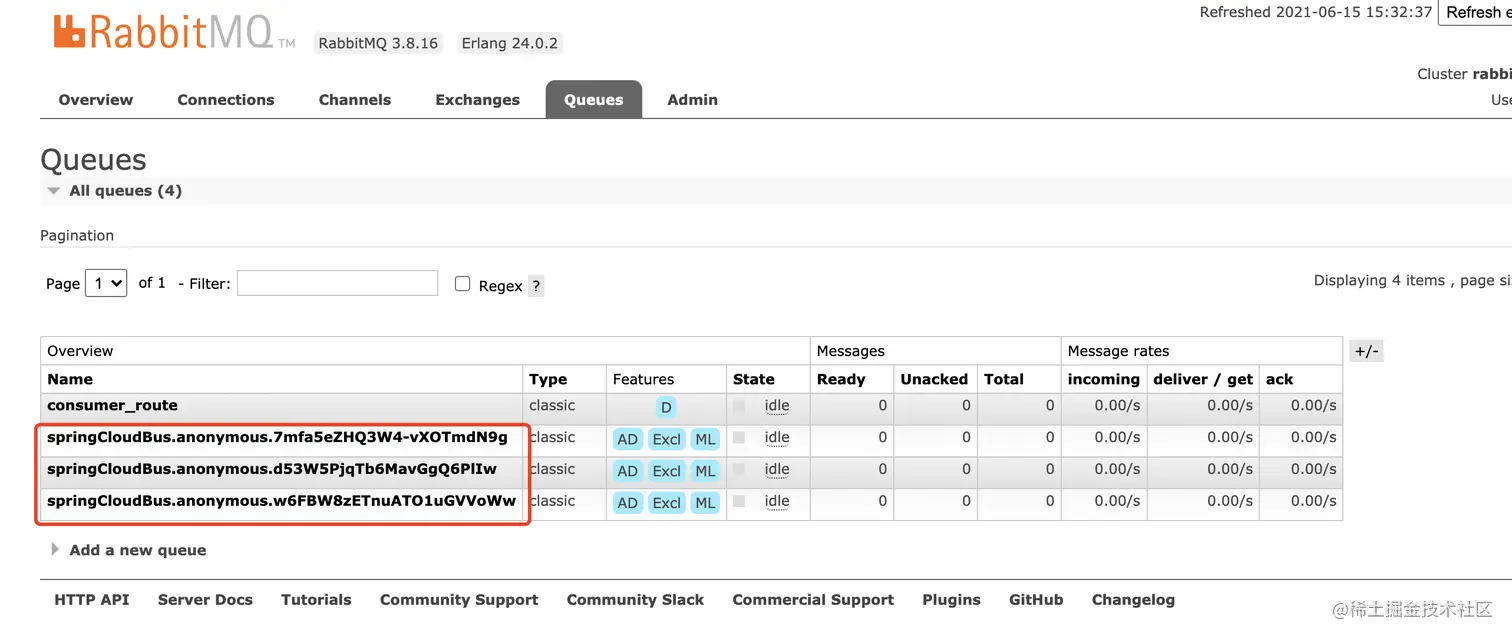Open the Plugins link
The height and width of the screenshot is (639, 1512).
pyautogui.click(x=951, y=600)
